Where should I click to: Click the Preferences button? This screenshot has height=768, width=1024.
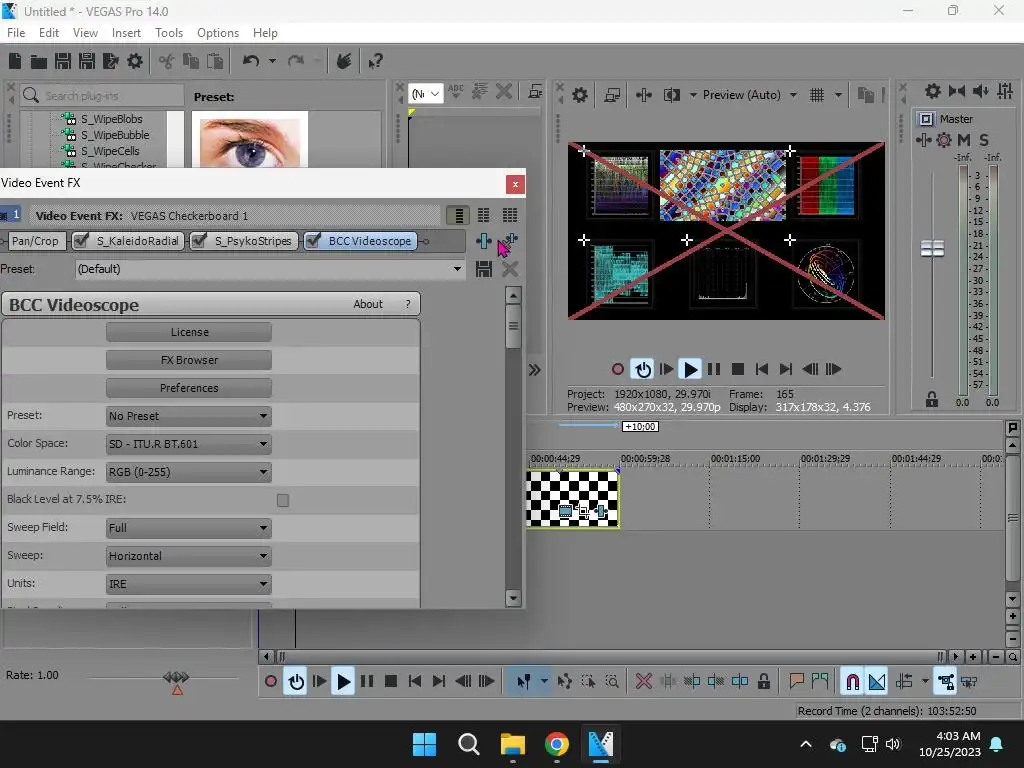click(189, 388)
